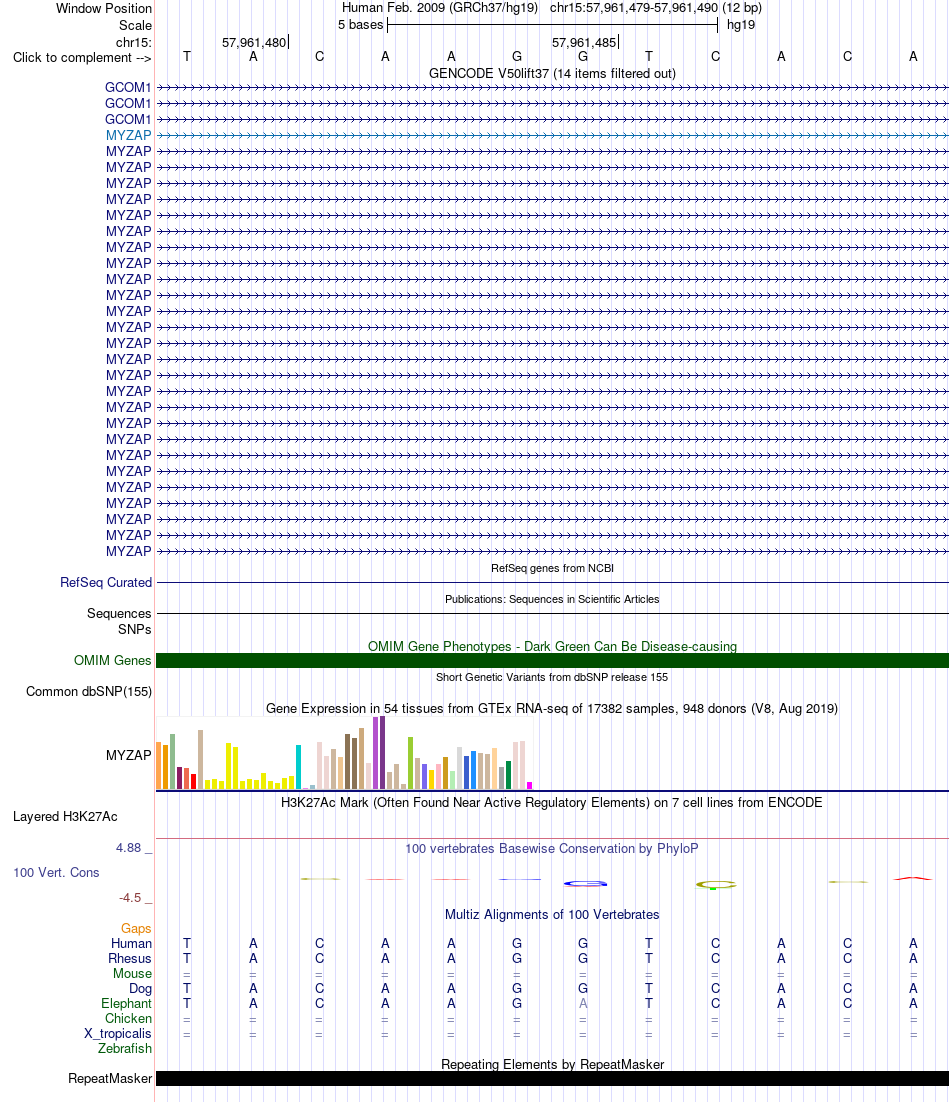Click the 'RefSeq Curated' track label
This screenshot has width=950, height=1102.
click(x=106, y=583)
